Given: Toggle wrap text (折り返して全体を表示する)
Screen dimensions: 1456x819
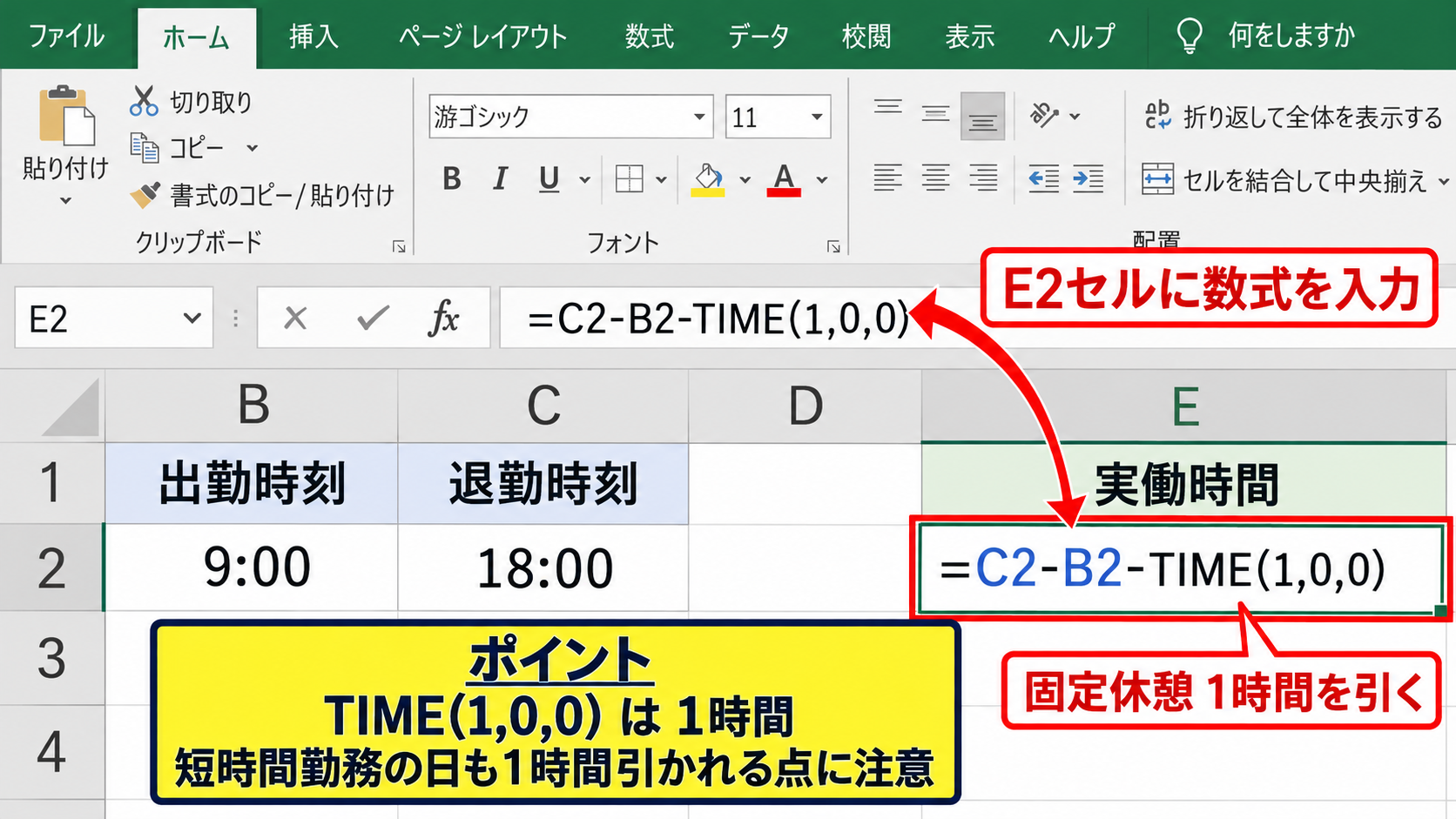Looking at the screenshot, I should pos(1293,117).
